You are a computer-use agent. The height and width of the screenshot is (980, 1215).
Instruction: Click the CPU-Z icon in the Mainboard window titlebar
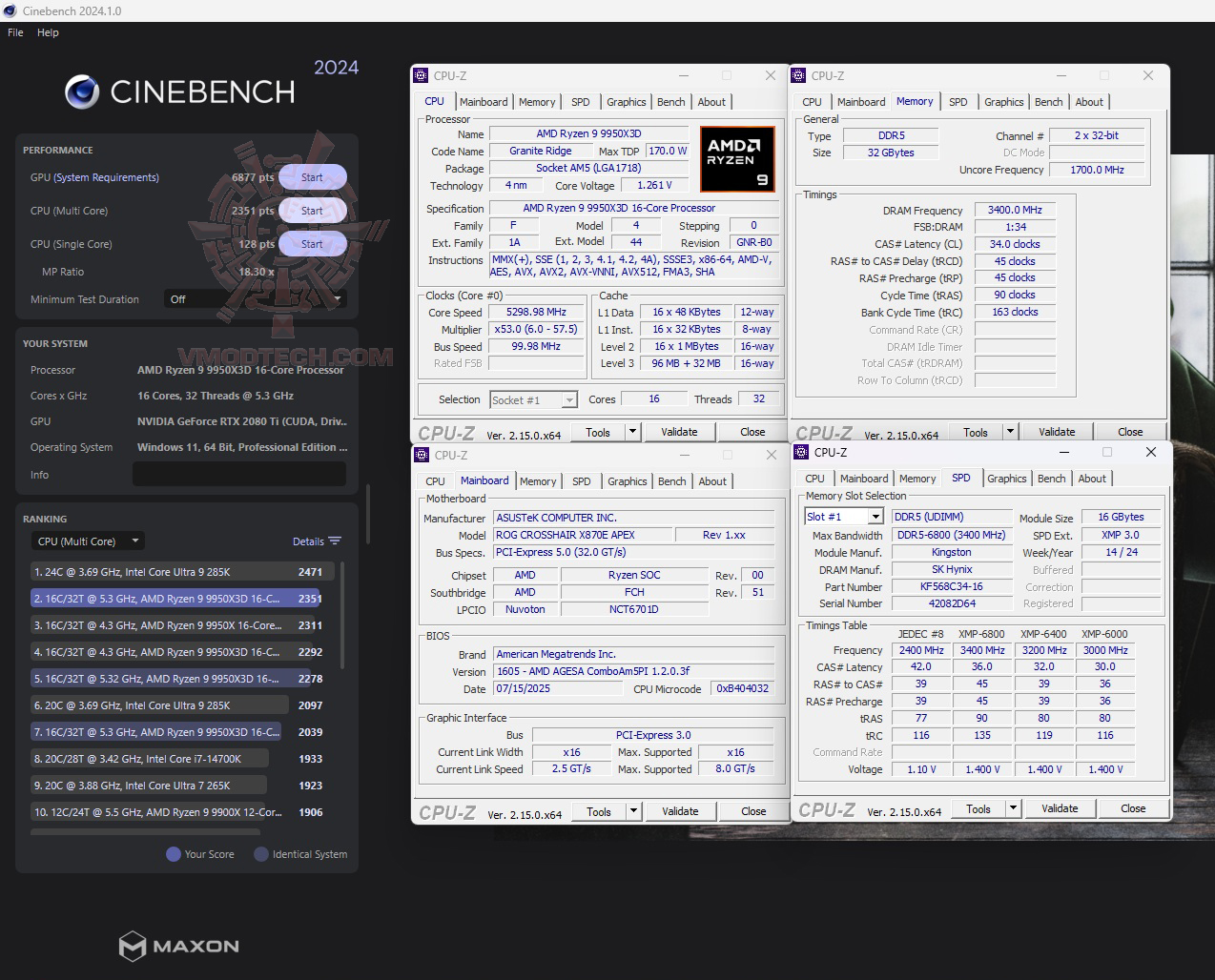(x=420, y=455)
